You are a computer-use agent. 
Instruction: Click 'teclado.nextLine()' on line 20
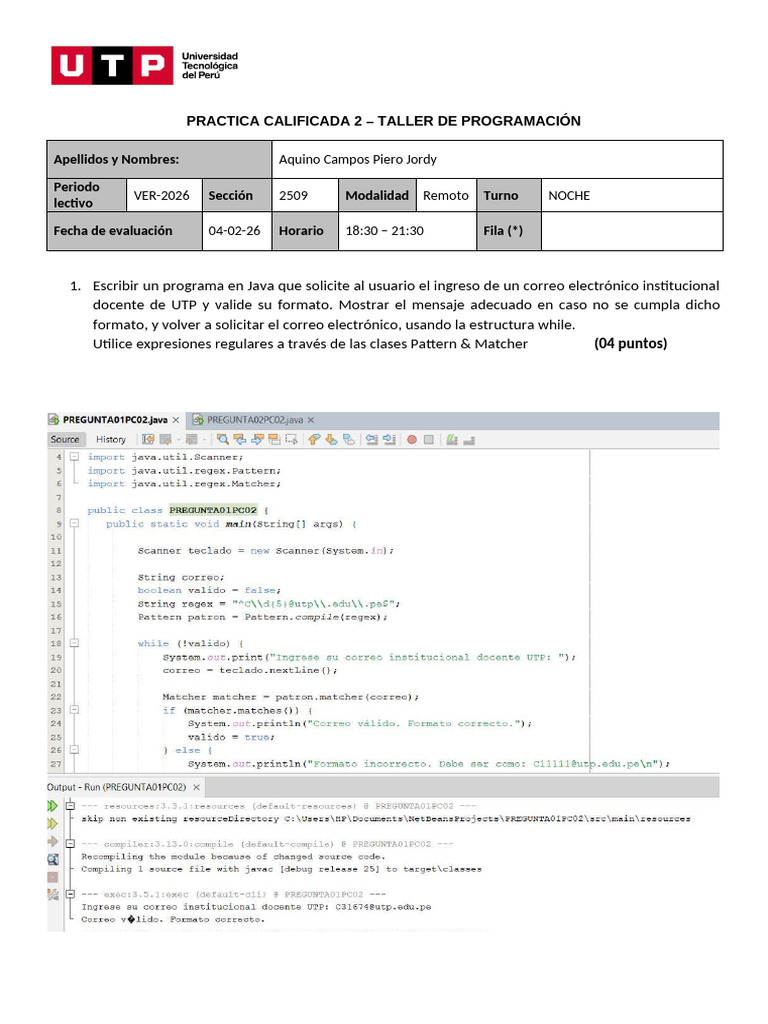tap(278, 670)
